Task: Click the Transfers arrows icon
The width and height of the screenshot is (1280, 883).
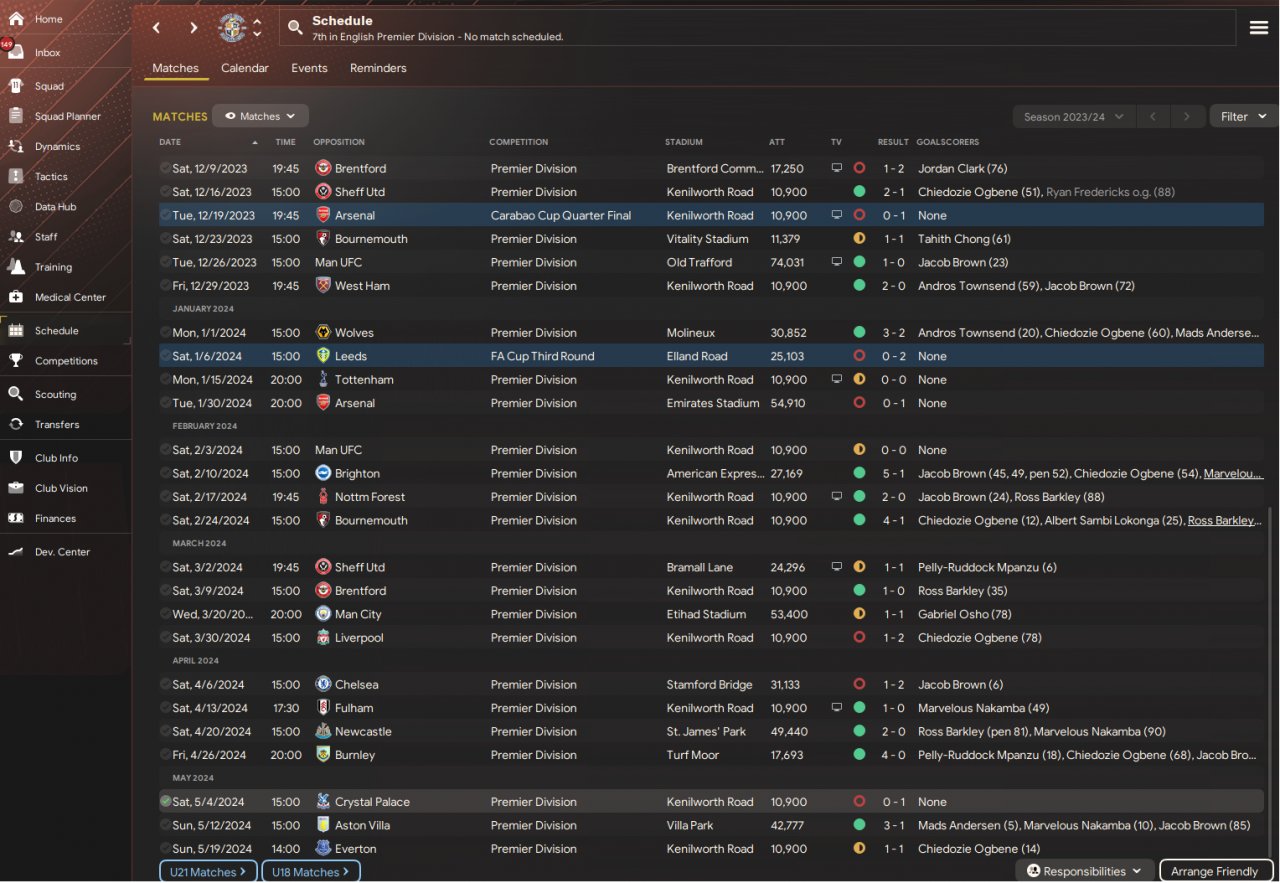Action: (x=16, y=424)
